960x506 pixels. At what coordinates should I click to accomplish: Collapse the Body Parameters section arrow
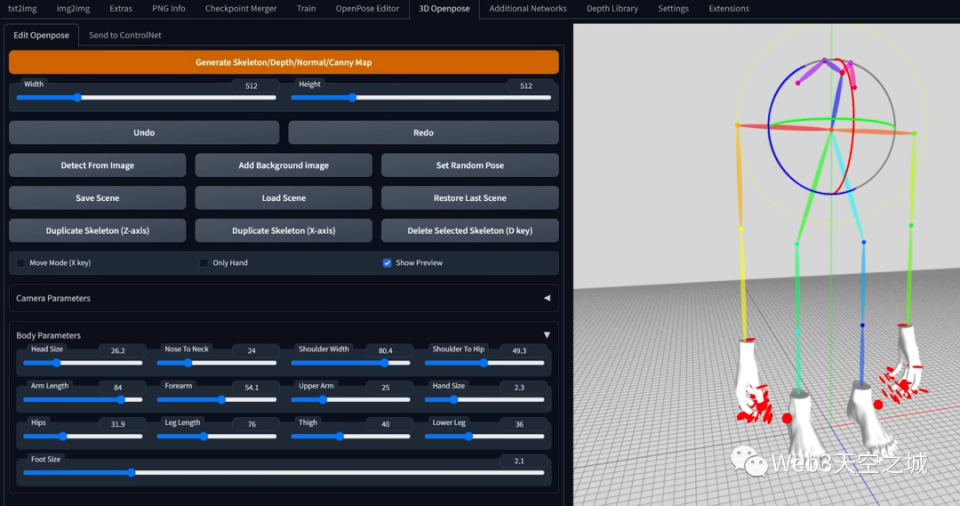click(546, 335)
